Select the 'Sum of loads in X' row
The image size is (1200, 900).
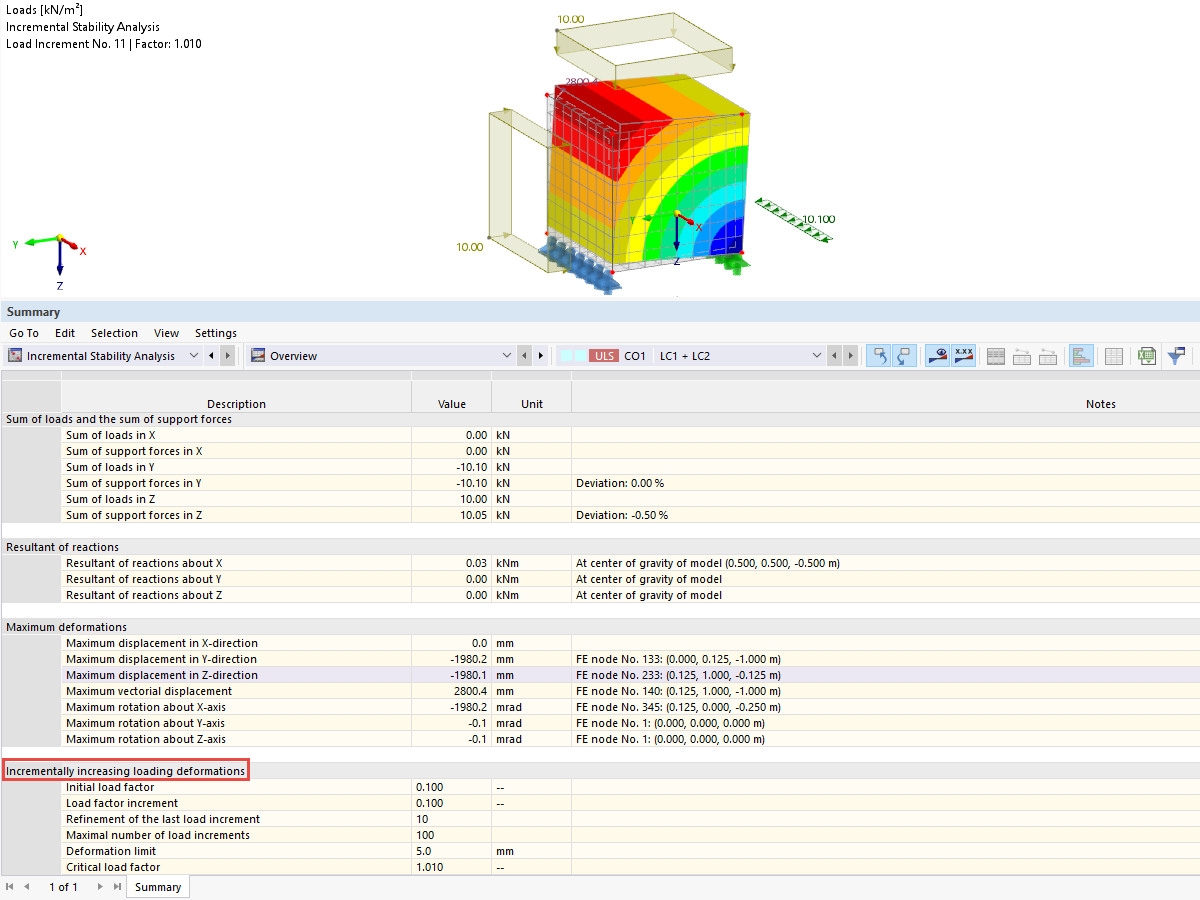tap(600, 435)
